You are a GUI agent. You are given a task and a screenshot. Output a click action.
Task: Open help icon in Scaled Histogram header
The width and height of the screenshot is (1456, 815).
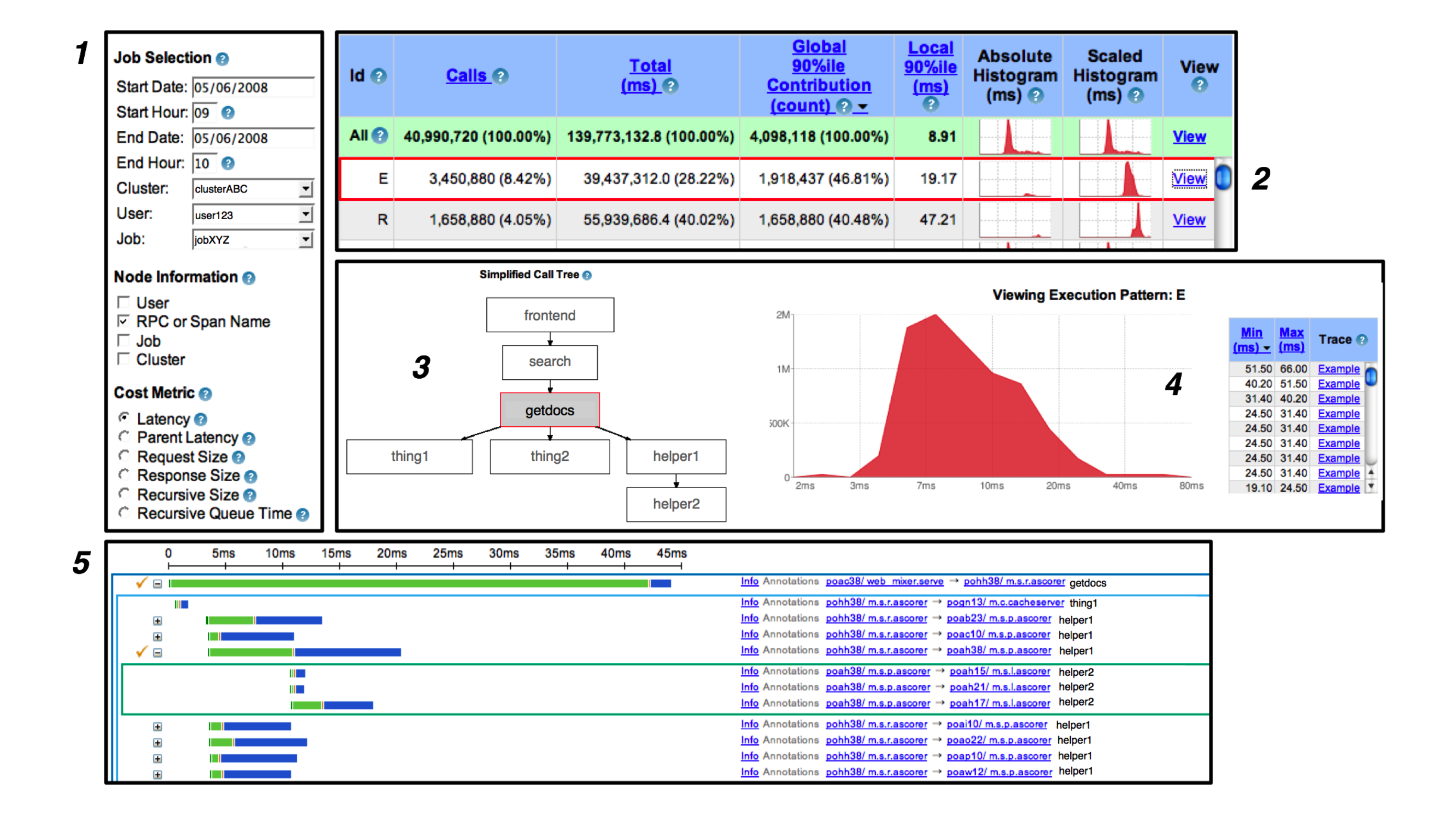[x=1136, y=95]
